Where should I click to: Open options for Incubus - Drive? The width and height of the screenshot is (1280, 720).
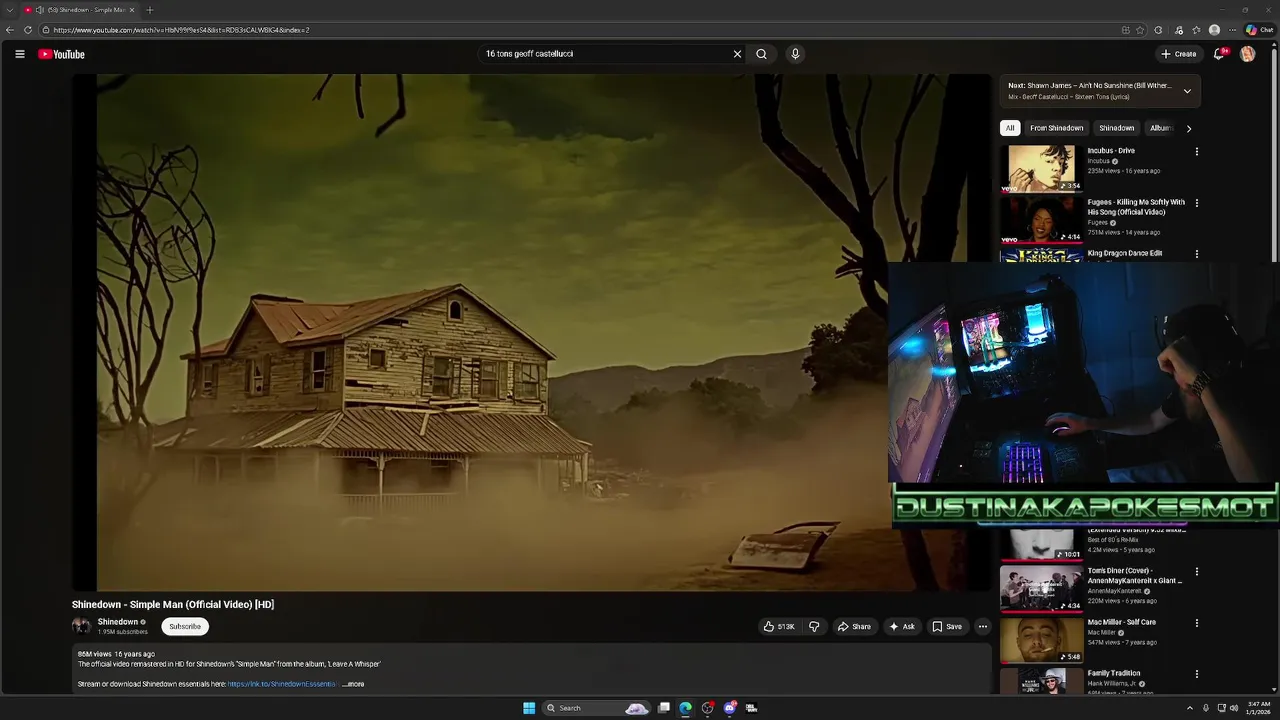click(1196, 152)
